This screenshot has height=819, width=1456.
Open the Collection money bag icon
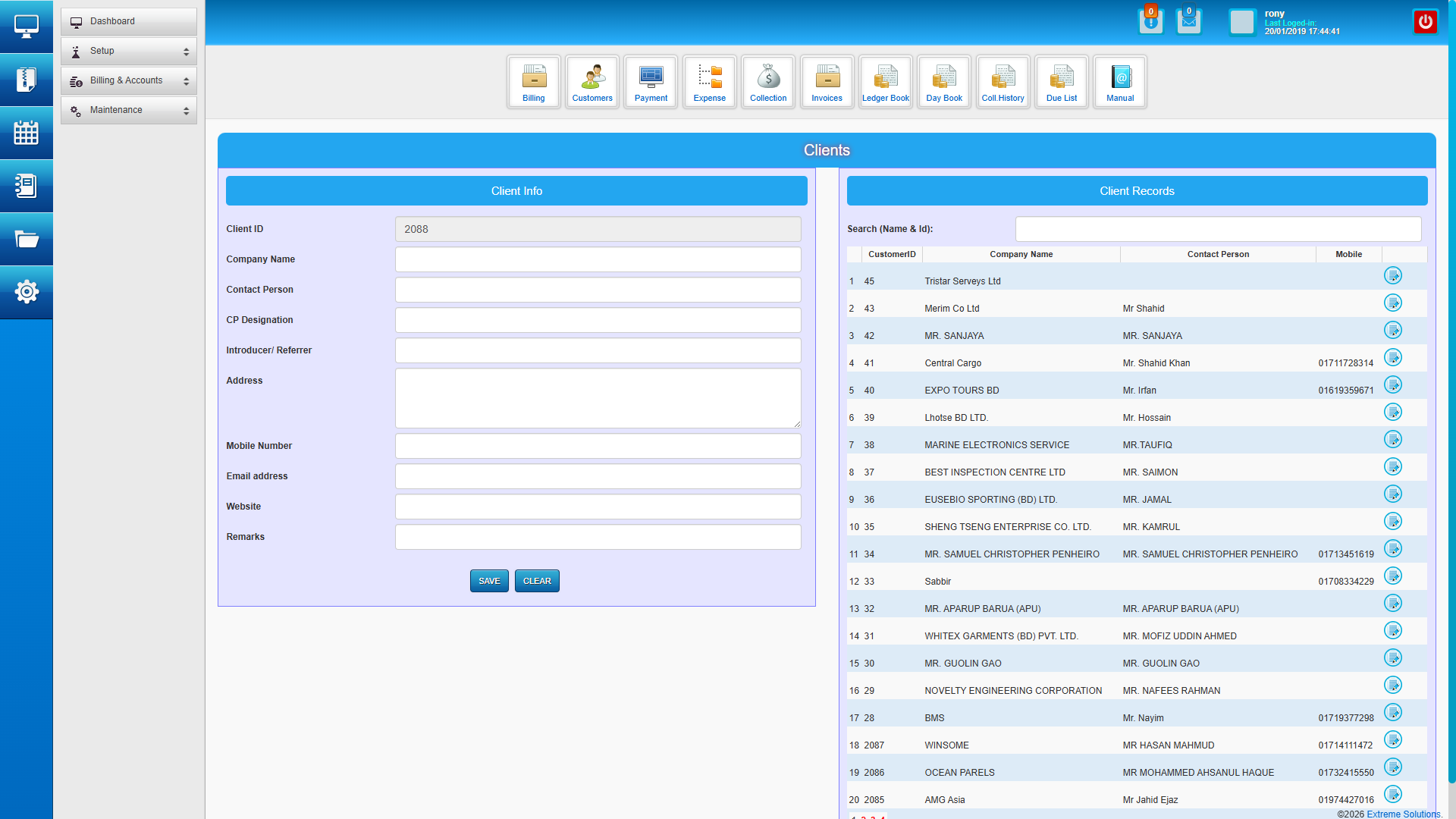tap(768, 81)
